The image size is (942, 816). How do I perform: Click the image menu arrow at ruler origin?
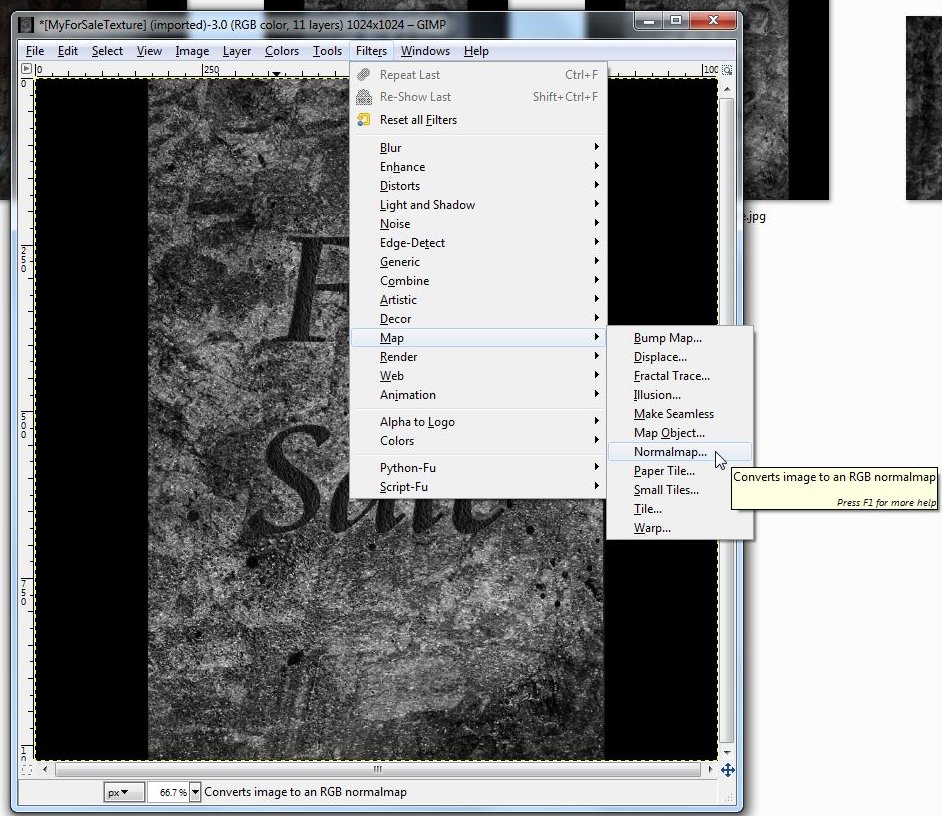pyautogui.click(x=26, y=69)
